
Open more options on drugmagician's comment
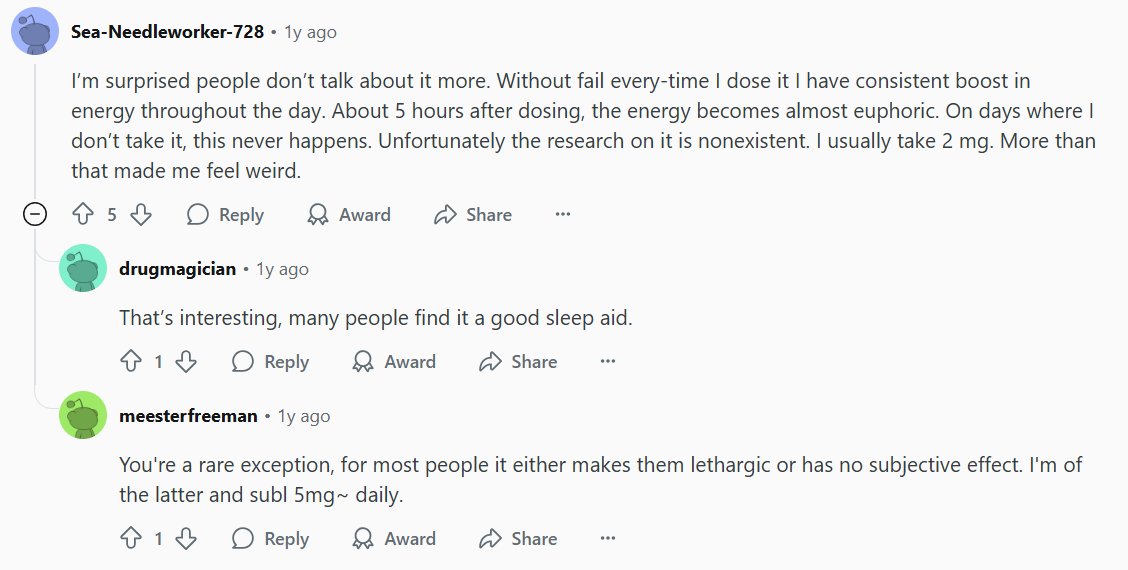click(608, 361)
